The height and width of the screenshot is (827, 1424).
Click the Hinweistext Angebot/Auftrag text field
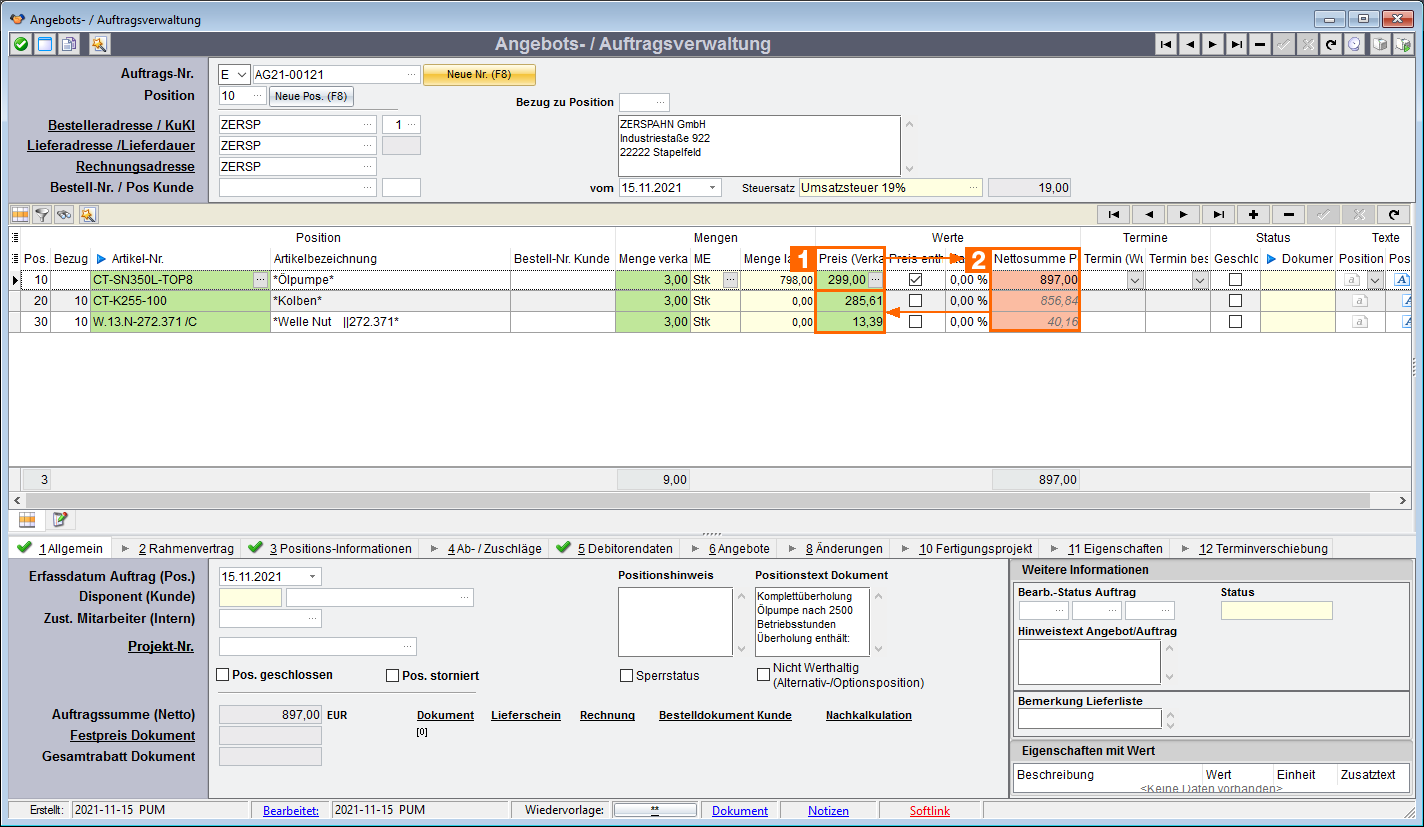1089,662
